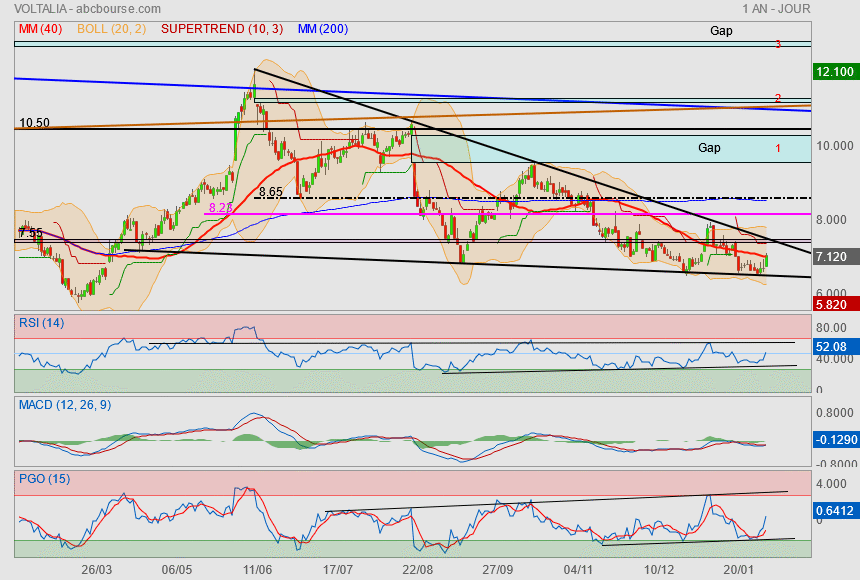The width and height of the screenshot is (860, 580).
Task: Click the VOLTALIA - abcbourse.com title
Action: click(x=88, y=9)
